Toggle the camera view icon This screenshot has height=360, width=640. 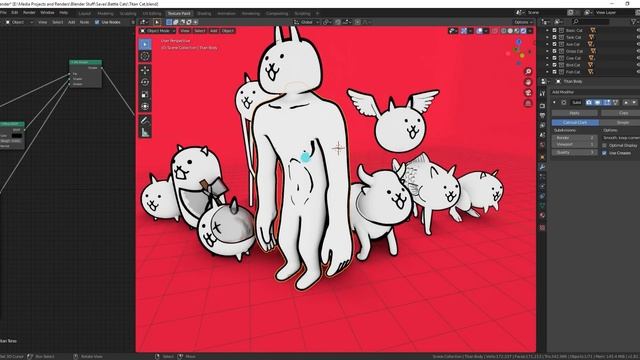pos(528,93)
